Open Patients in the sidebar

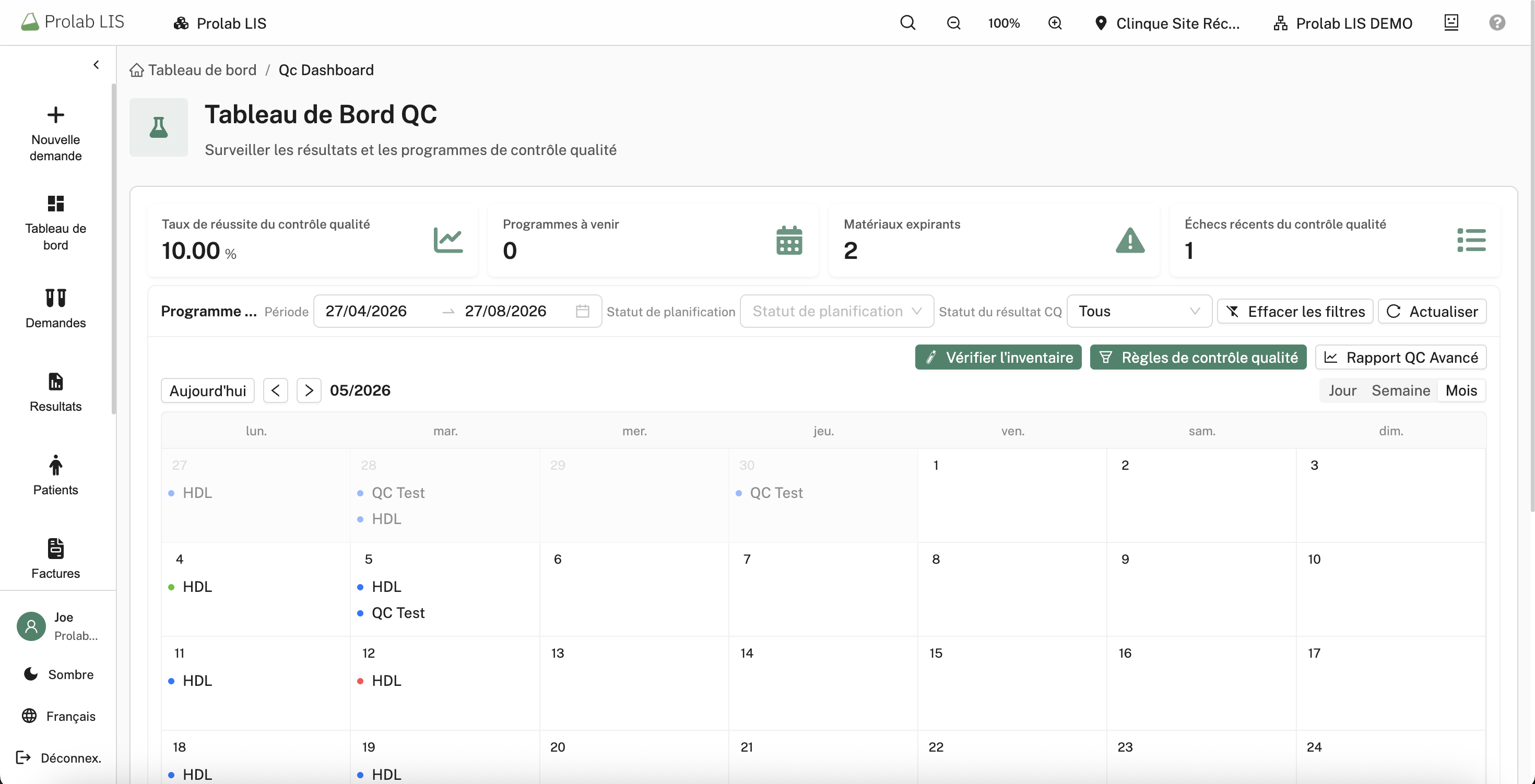[x=55, y=476]
